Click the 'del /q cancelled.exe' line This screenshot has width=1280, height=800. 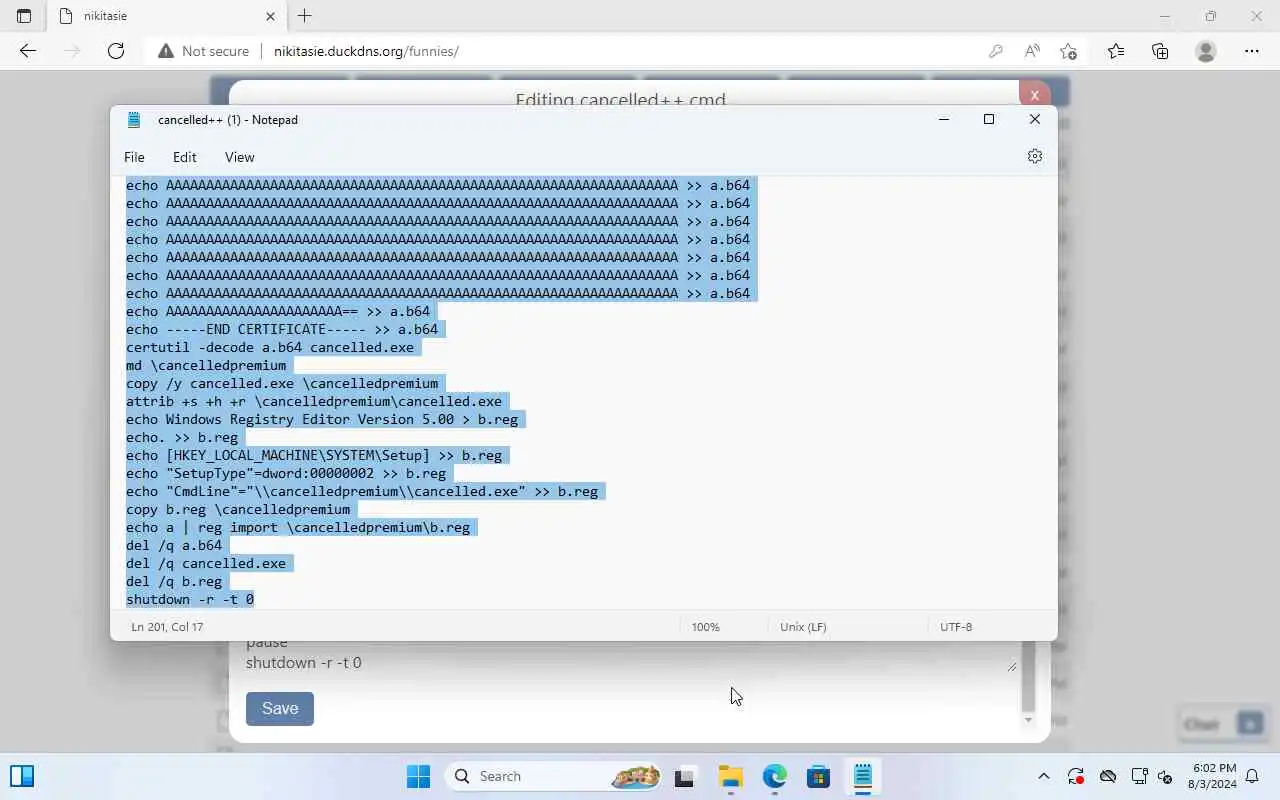click(206, 563)
